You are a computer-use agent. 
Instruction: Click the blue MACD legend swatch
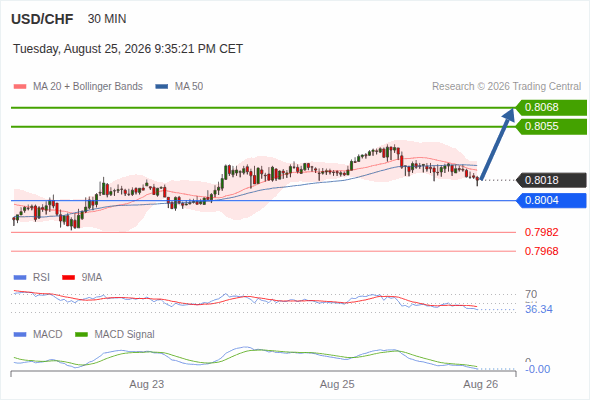pyautogui.click(x=20, y=335)
